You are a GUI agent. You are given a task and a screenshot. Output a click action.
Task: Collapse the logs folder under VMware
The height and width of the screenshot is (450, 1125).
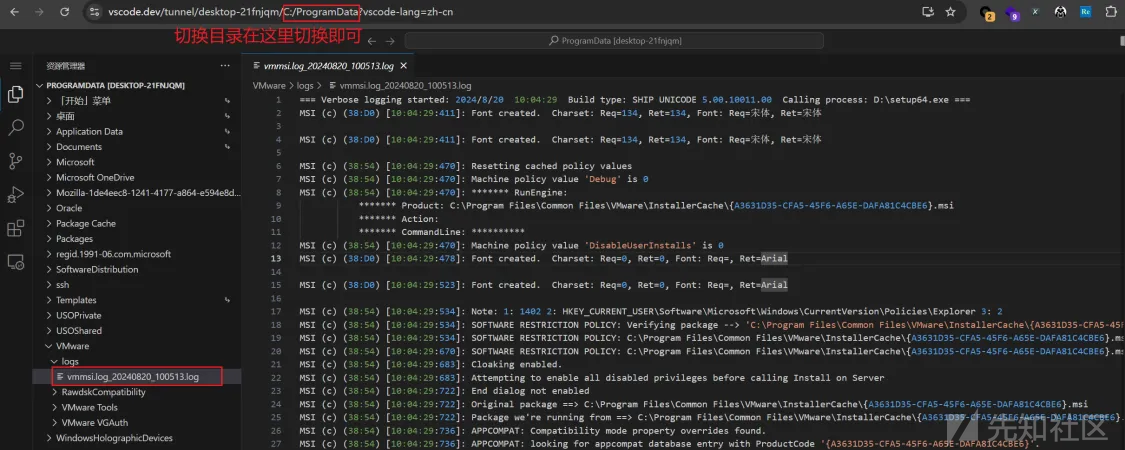(139, 361)
